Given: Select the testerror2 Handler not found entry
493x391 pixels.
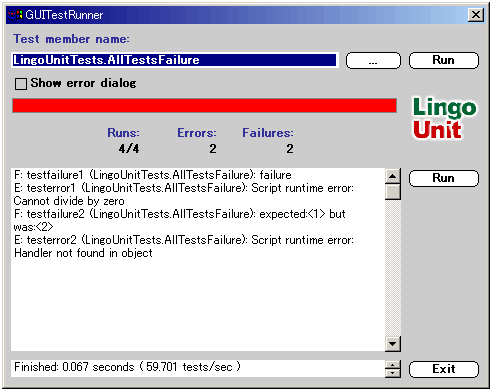Looking at the screenshot, I should tap(184, 247).
